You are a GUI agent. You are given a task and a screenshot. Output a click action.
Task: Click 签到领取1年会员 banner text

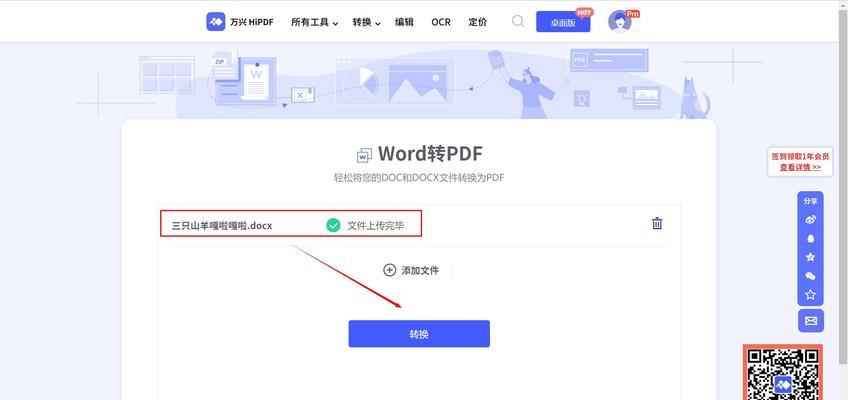(x=800, y=156)
